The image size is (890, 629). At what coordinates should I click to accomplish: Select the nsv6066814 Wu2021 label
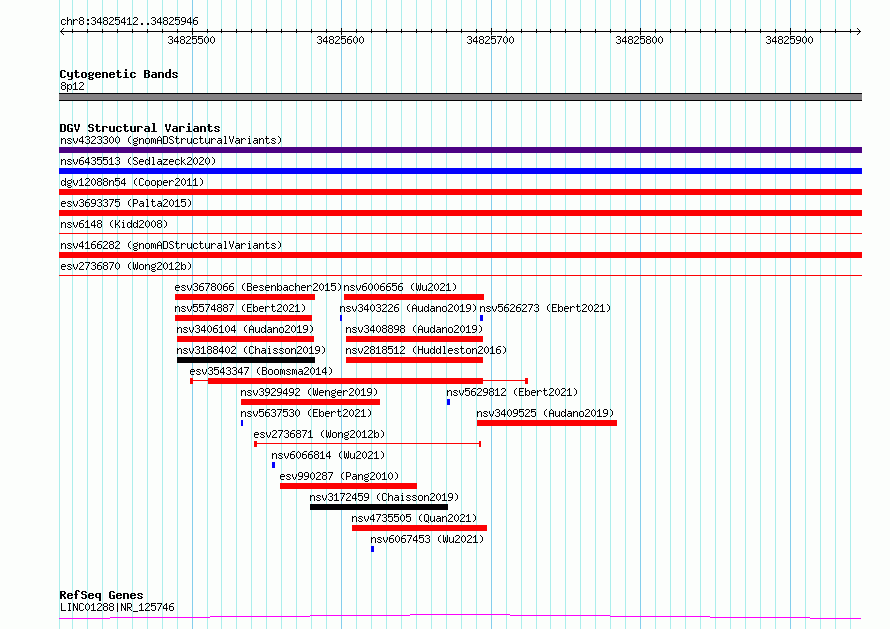coord(328,455)
